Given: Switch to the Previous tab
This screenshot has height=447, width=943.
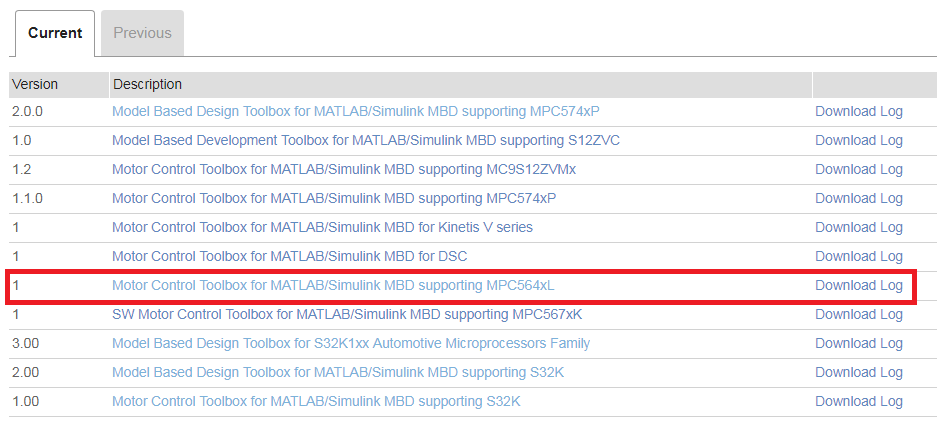Looking at the screenshot, I should tap(142, 33).
